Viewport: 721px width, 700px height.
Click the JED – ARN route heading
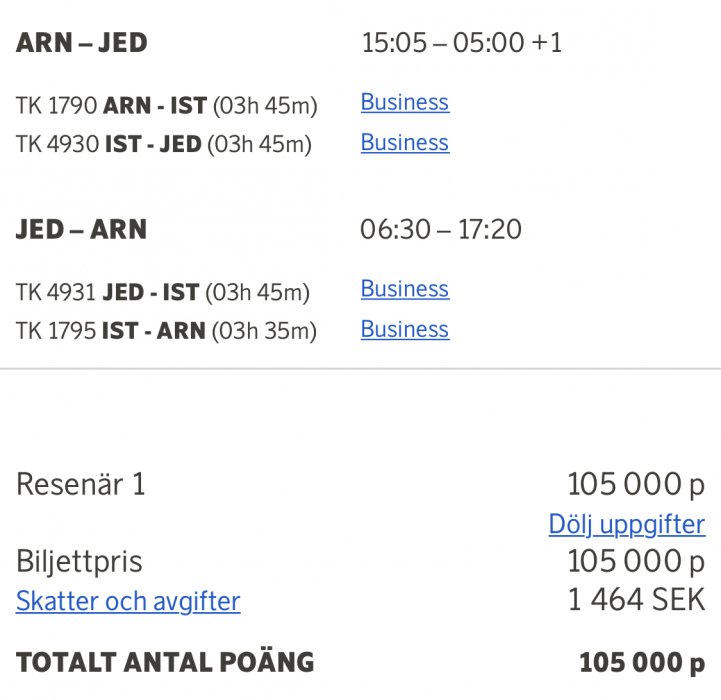[x=82, y=229]
